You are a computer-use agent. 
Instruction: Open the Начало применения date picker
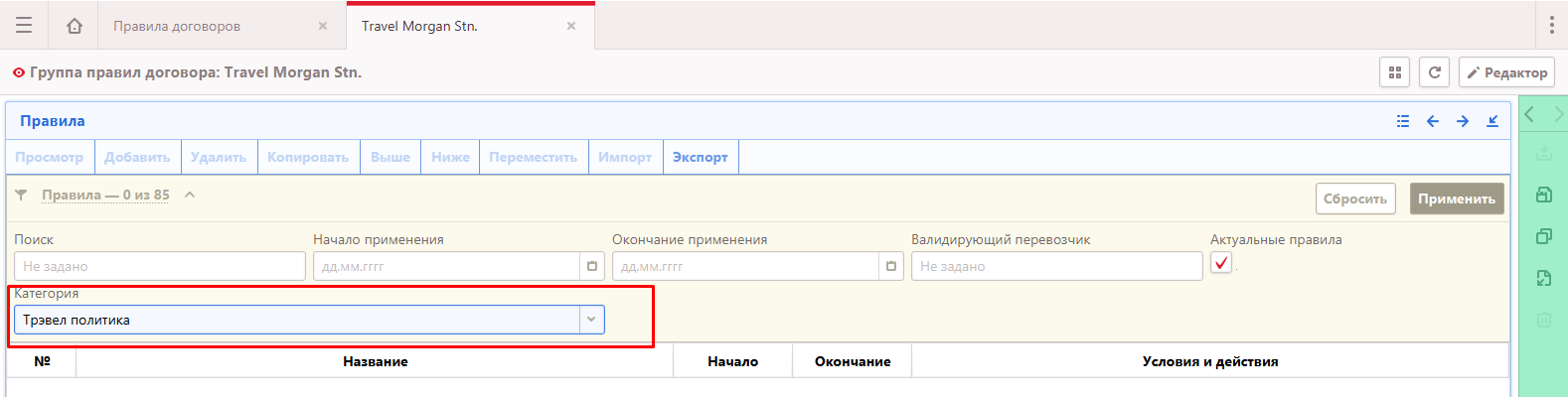(x=592, y=266)
